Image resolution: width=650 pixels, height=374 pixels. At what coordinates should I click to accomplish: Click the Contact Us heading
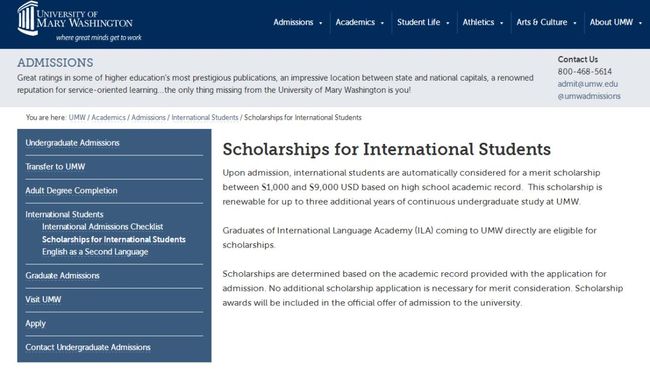tap(577, 59)
